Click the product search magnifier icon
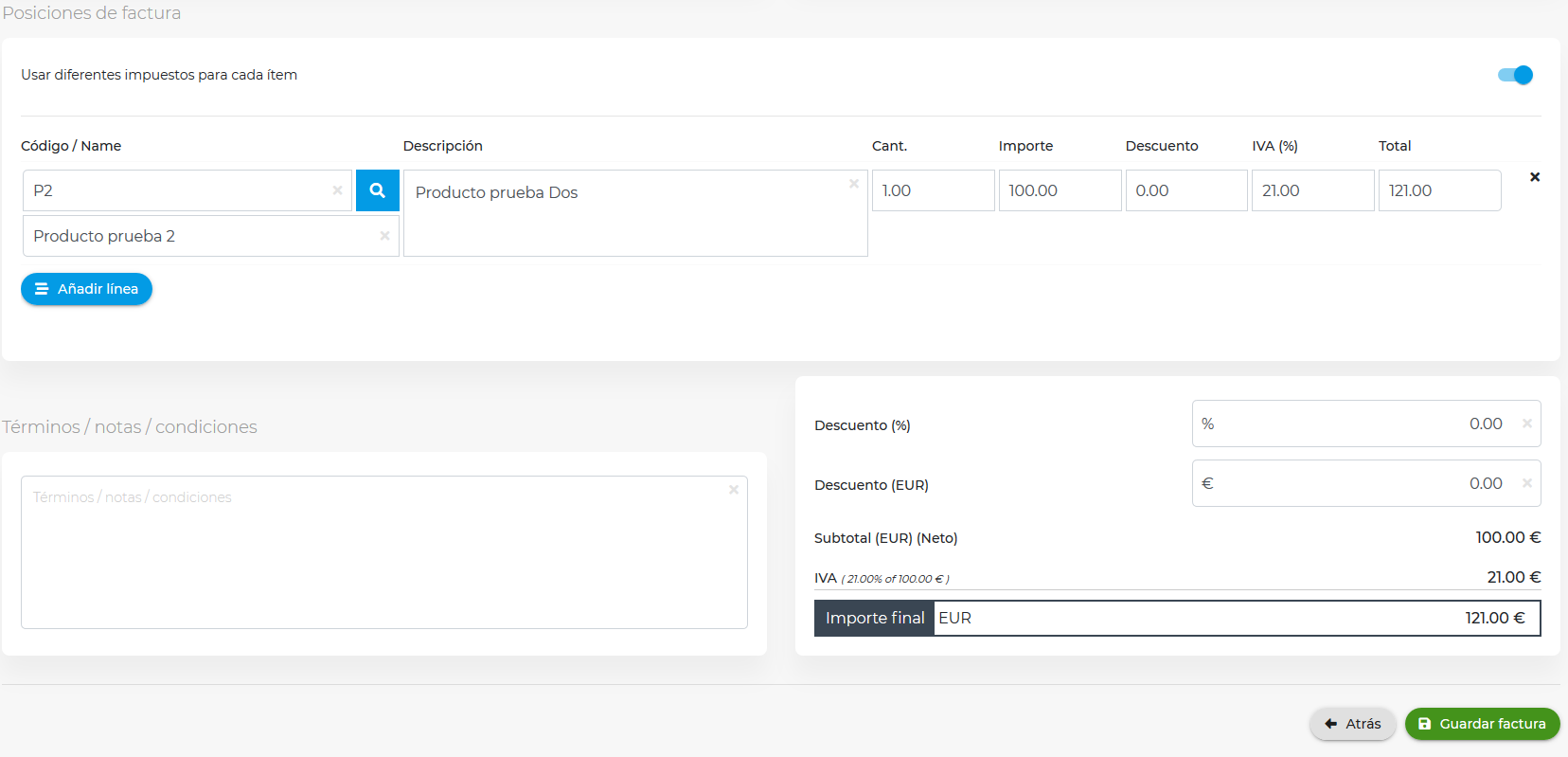 (x=377, y=190)
